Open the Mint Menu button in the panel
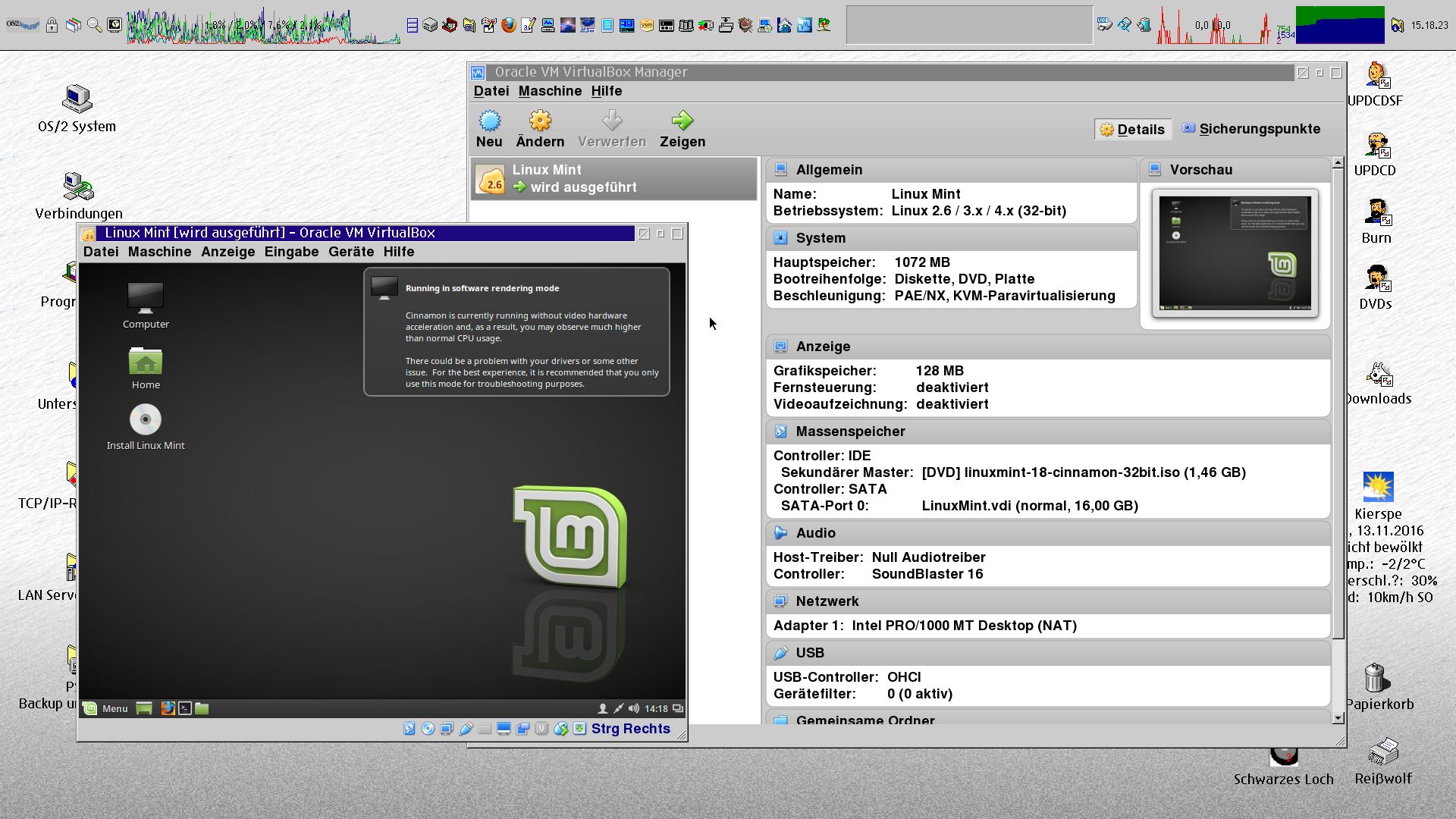 [x=105, y=708]
